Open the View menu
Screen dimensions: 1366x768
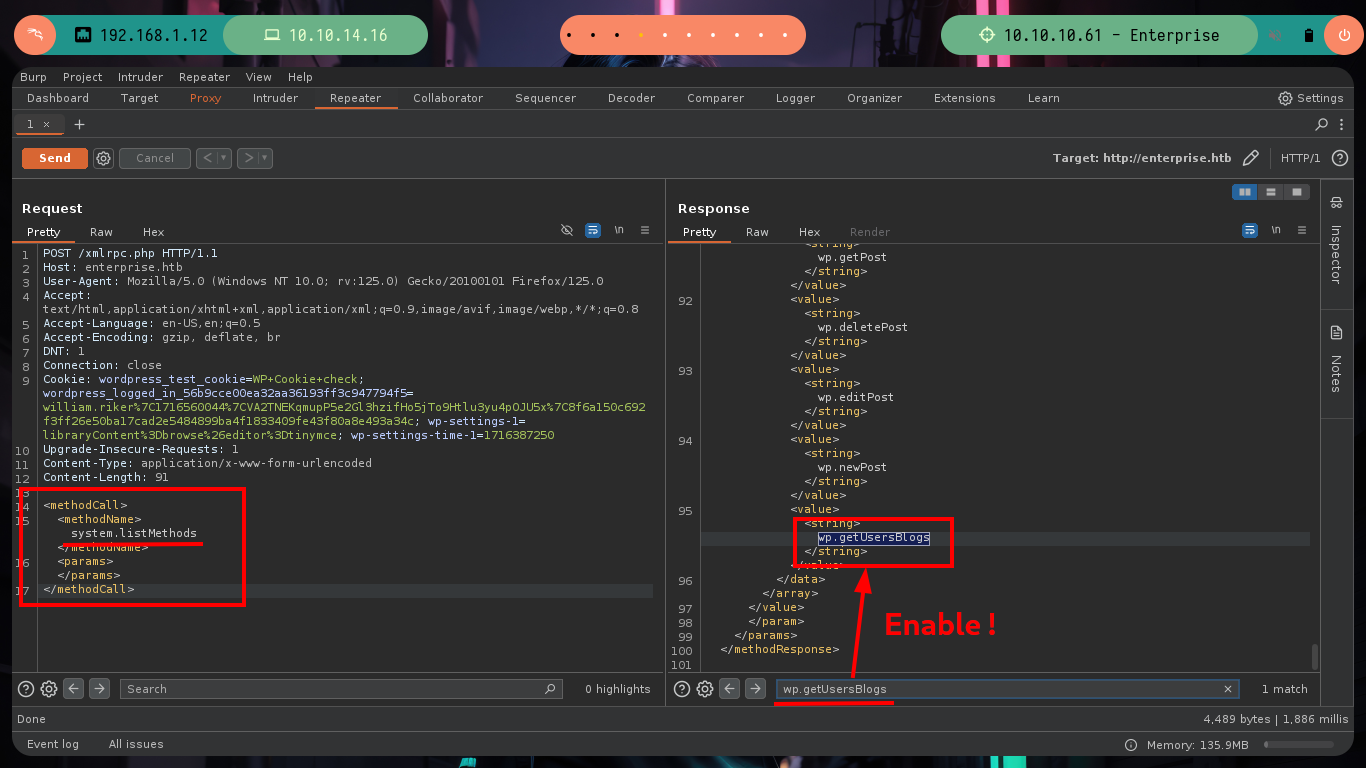tap(259, 77)
